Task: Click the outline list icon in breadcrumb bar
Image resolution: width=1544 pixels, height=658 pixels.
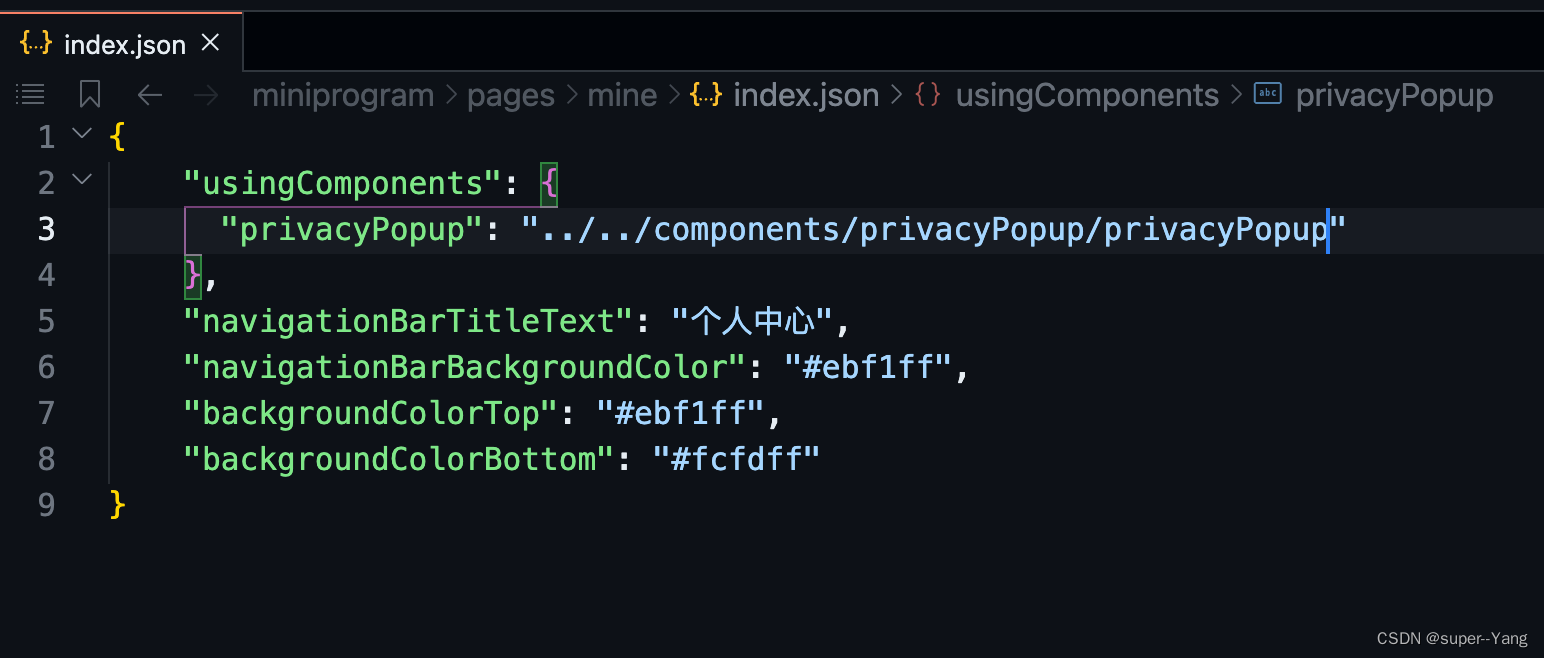Action: (x=31, y=95)
